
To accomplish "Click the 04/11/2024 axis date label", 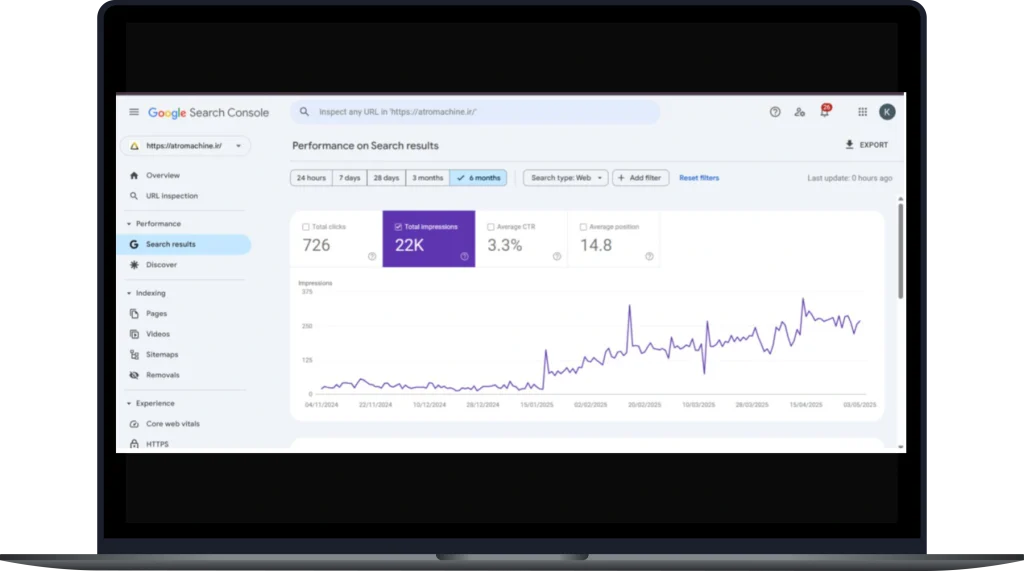I will 321,405.
